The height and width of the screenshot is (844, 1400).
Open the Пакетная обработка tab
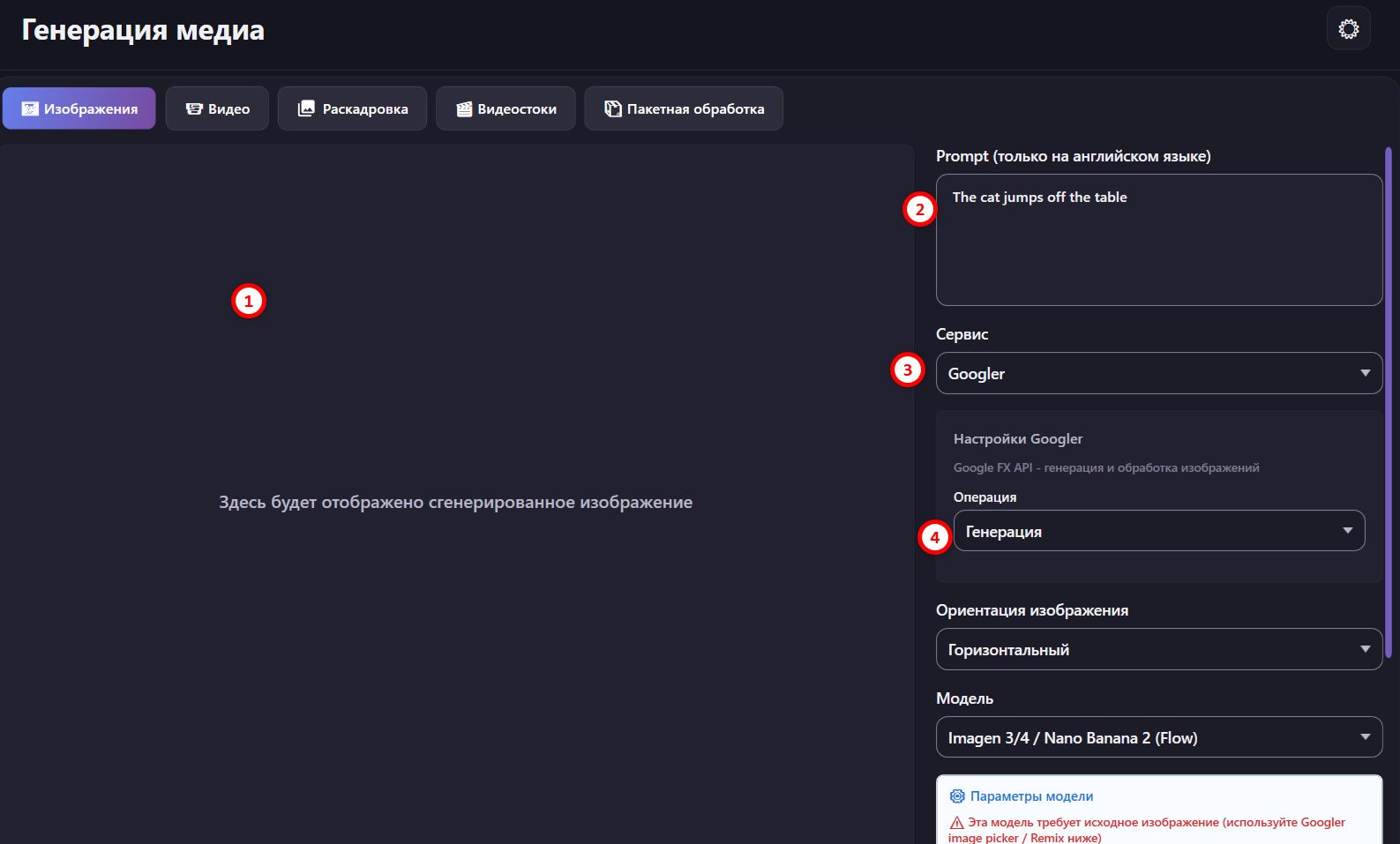pos(684,108)
